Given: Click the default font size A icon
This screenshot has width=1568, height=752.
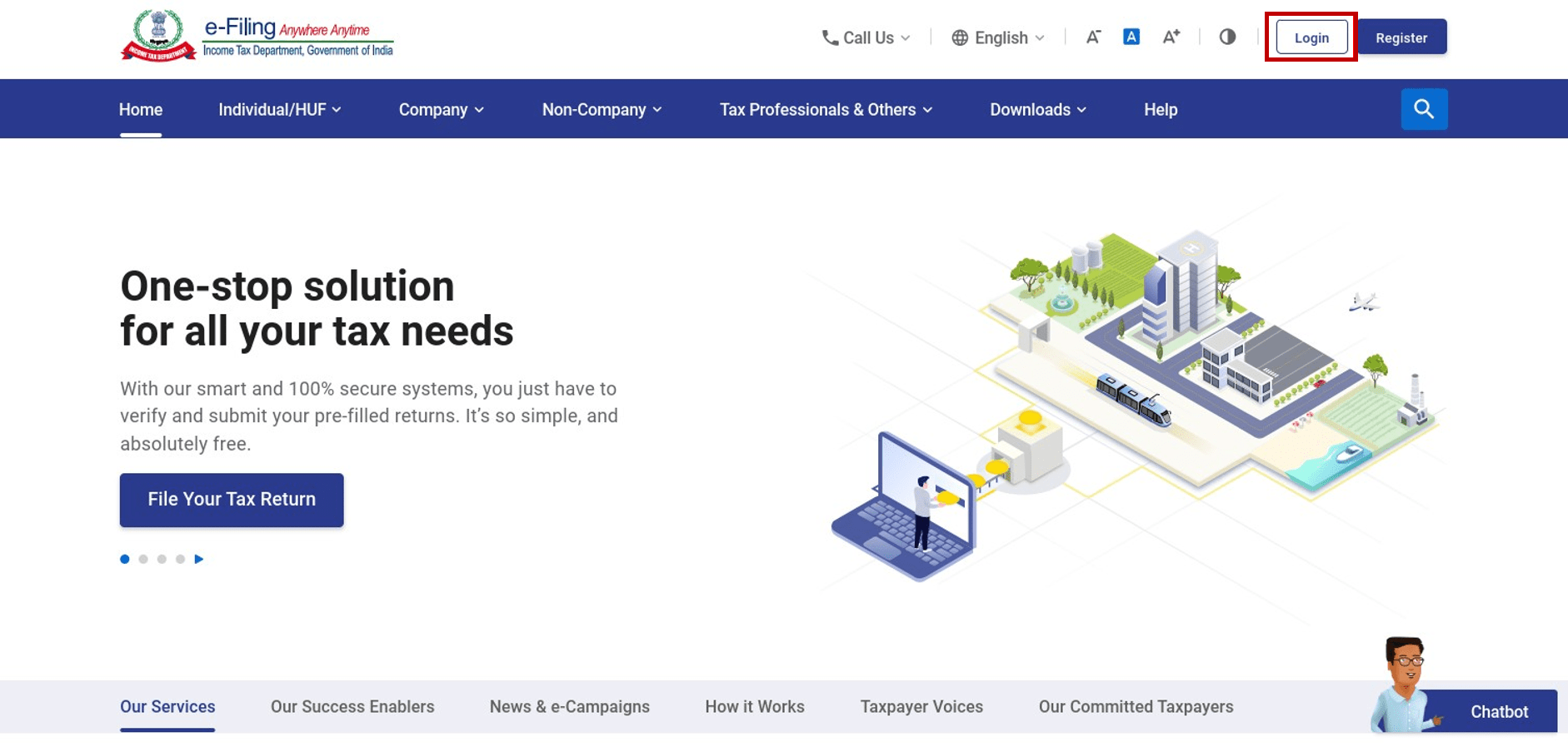Looking at the screenshot, I should pos(1131,36).
